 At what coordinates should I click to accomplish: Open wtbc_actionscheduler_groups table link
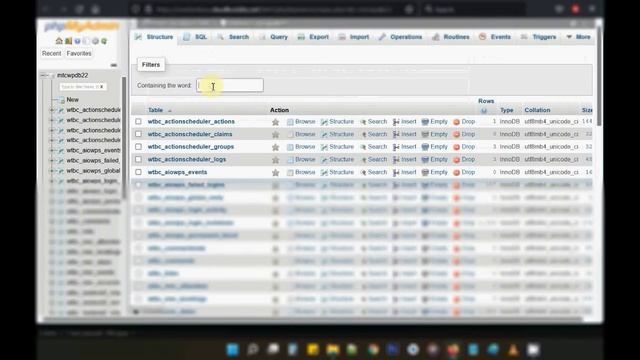pyautogui.click(x=191, y=147)
